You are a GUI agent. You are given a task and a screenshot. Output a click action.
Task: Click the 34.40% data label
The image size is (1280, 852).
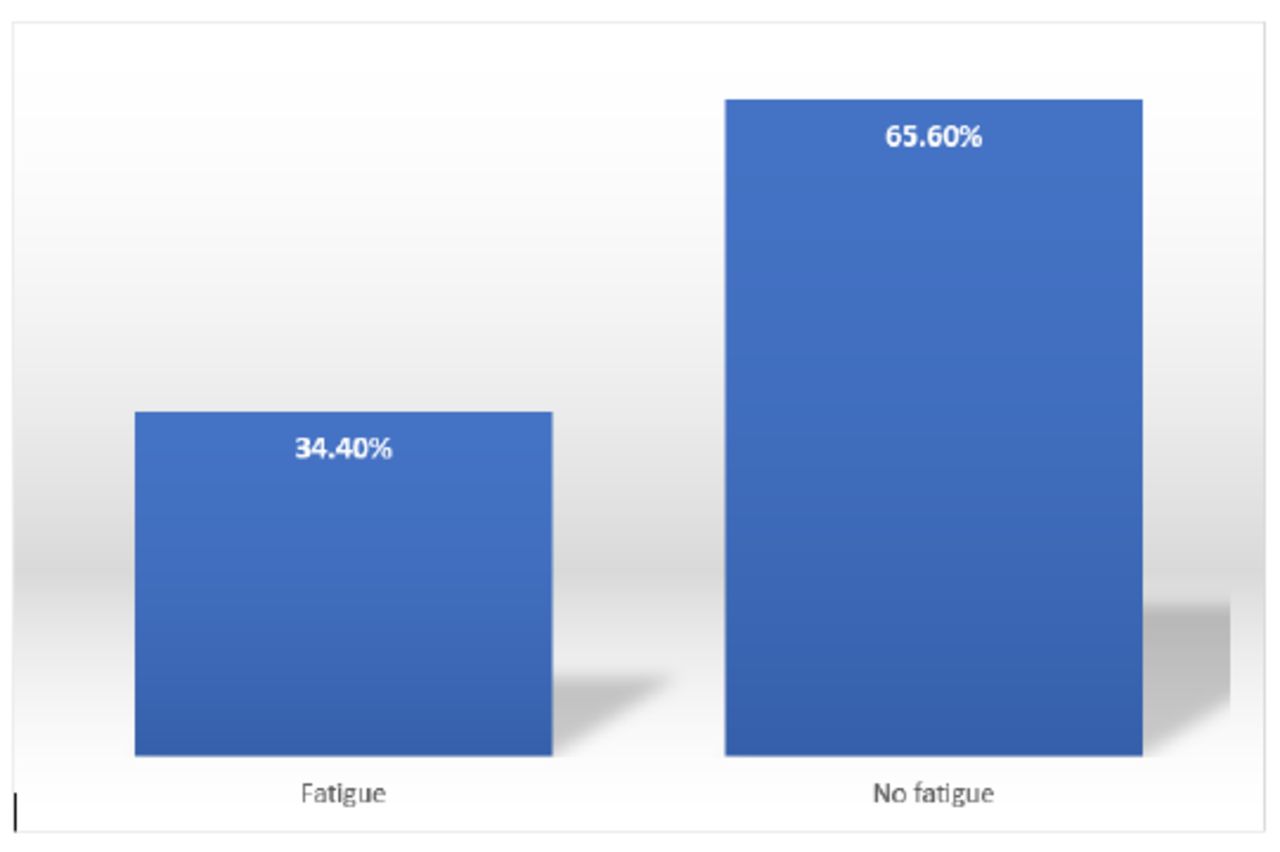coord(343,449)
